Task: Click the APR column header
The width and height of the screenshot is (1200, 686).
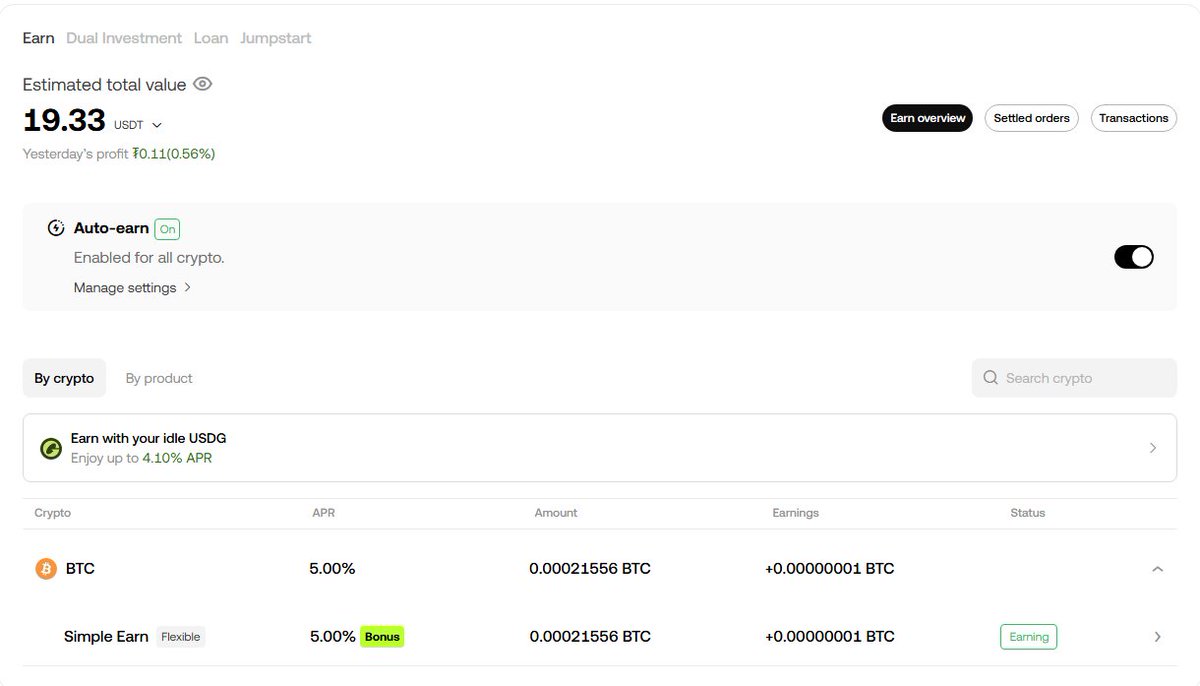Action: pyautogui.click(x=323, y=513)
